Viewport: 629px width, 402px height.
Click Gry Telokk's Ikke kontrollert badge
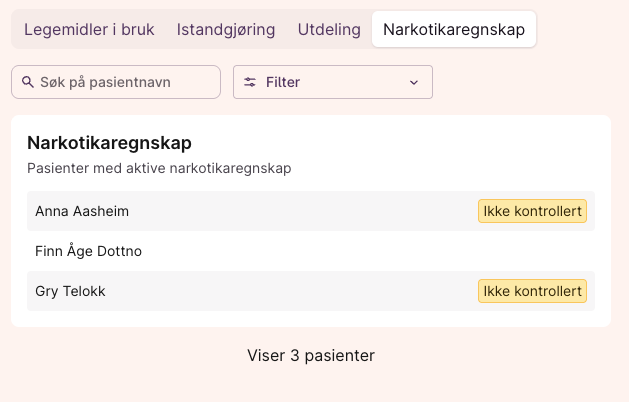click(x=532, y=291)
